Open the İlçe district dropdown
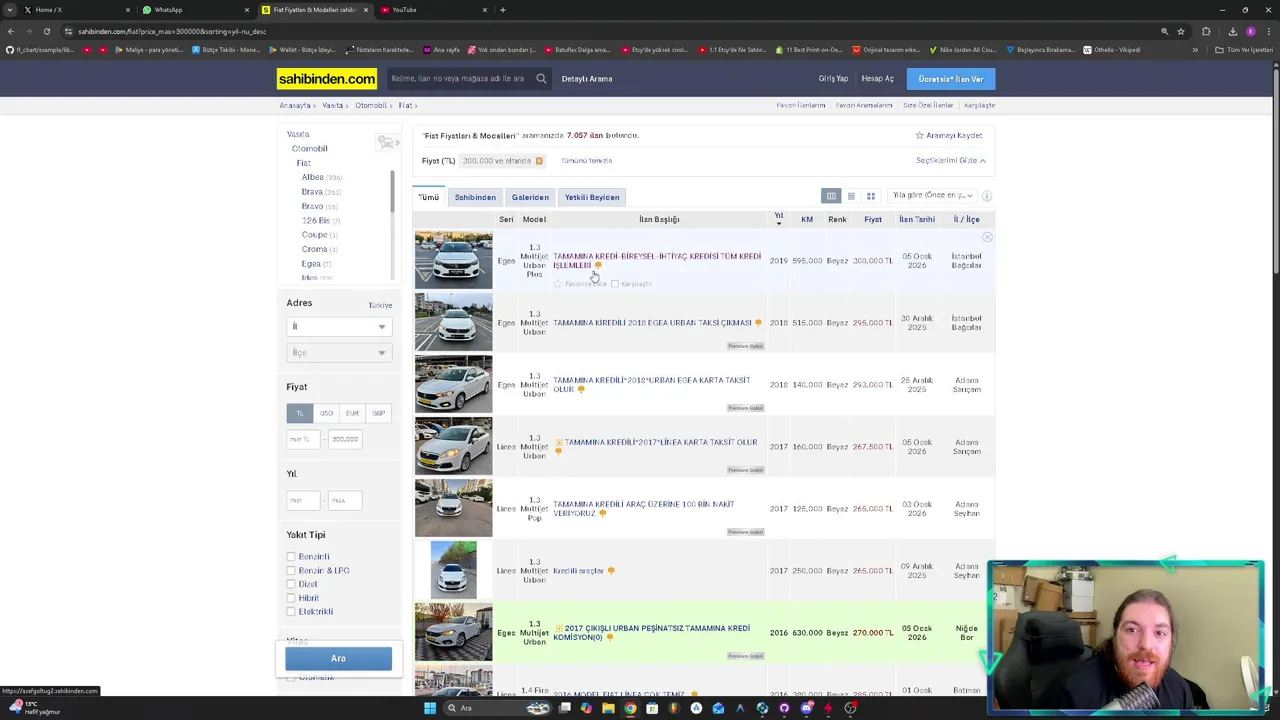The image size is (1280, 720). point(338,353)
